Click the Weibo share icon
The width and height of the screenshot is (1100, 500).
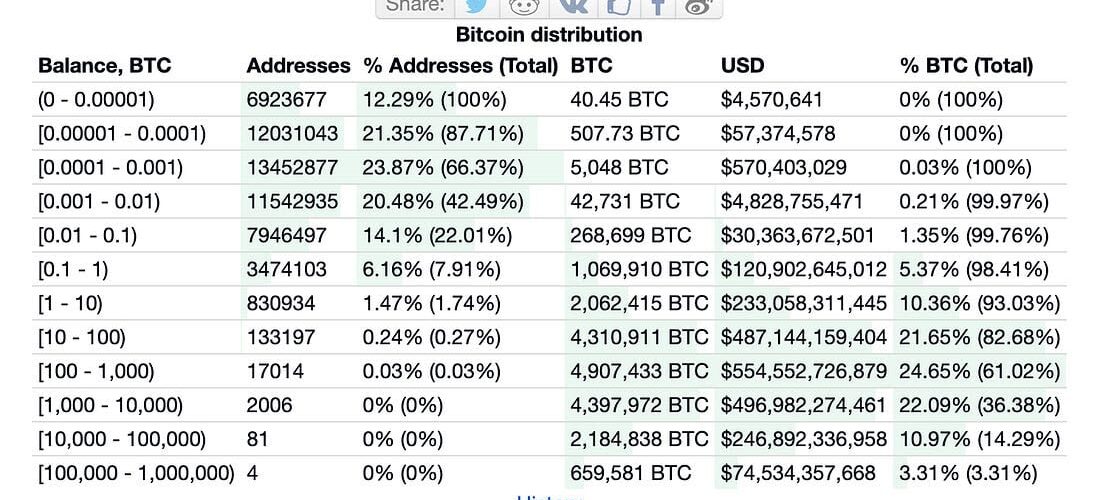697,6
